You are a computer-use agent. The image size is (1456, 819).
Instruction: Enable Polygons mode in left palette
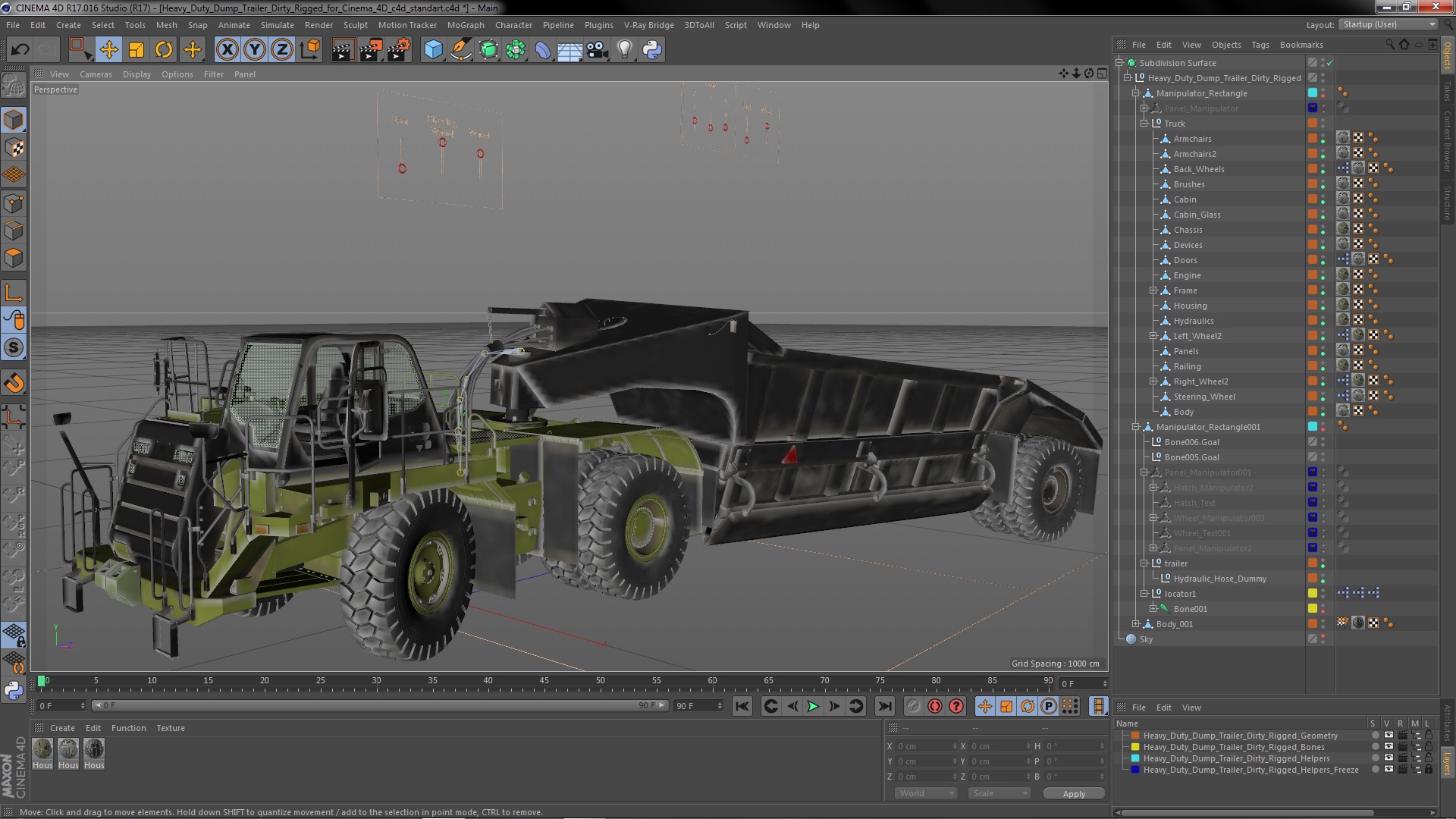(14, 259)
